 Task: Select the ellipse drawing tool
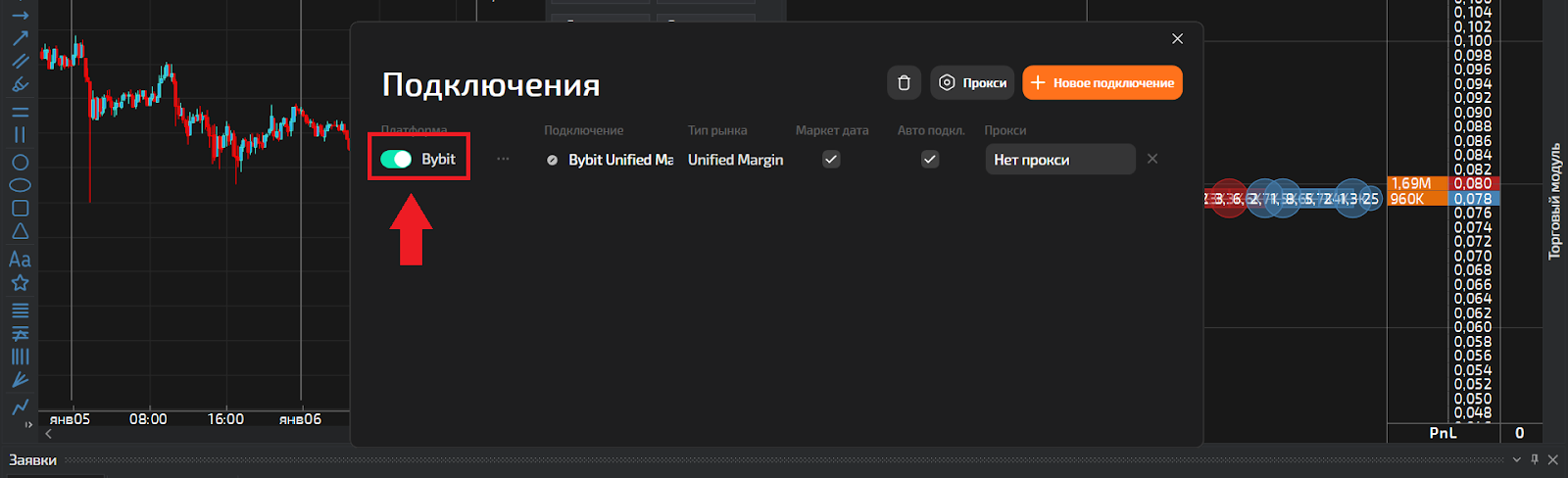click(x=20, y=185)
